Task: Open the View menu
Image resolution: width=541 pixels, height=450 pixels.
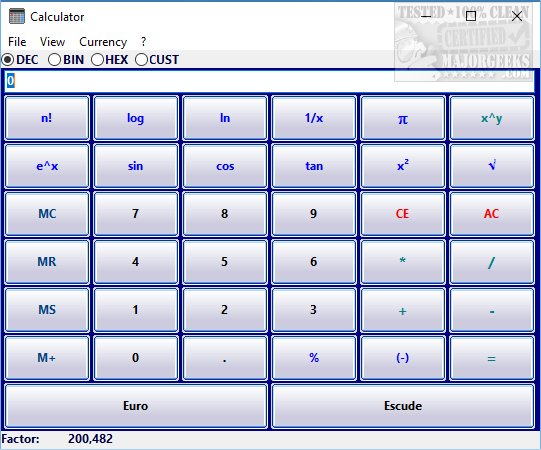Action: click(52, 42)
